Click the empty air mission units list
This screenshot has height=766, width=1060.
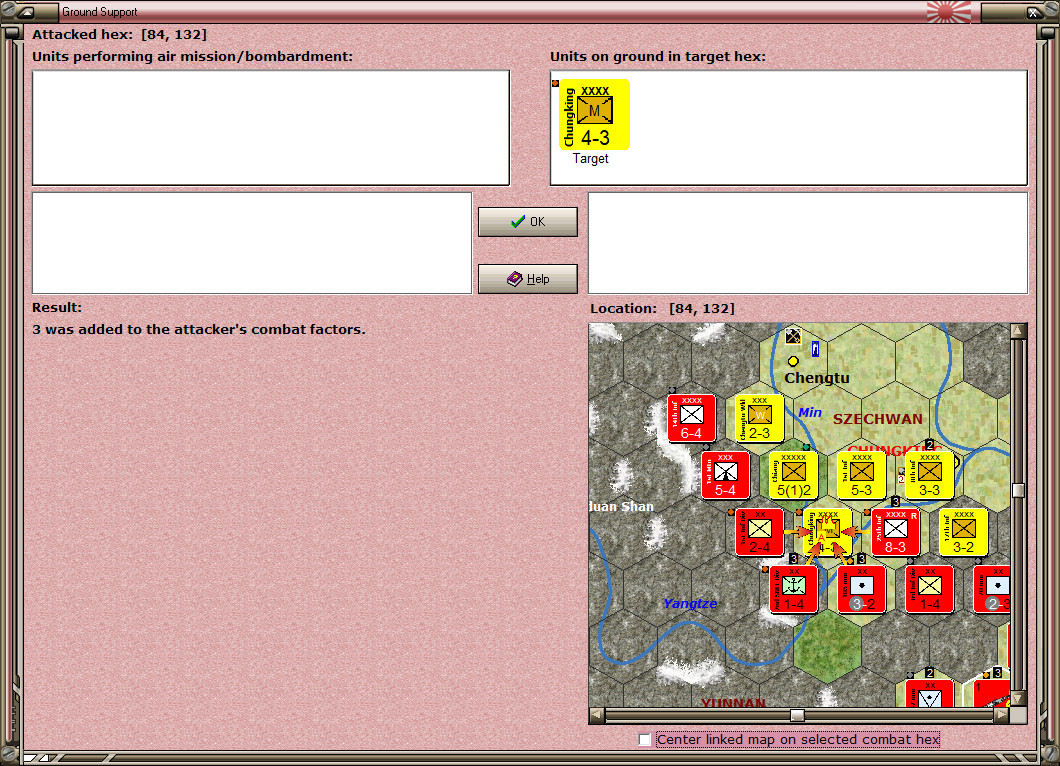pyautogui.click(x=271, y=128)
